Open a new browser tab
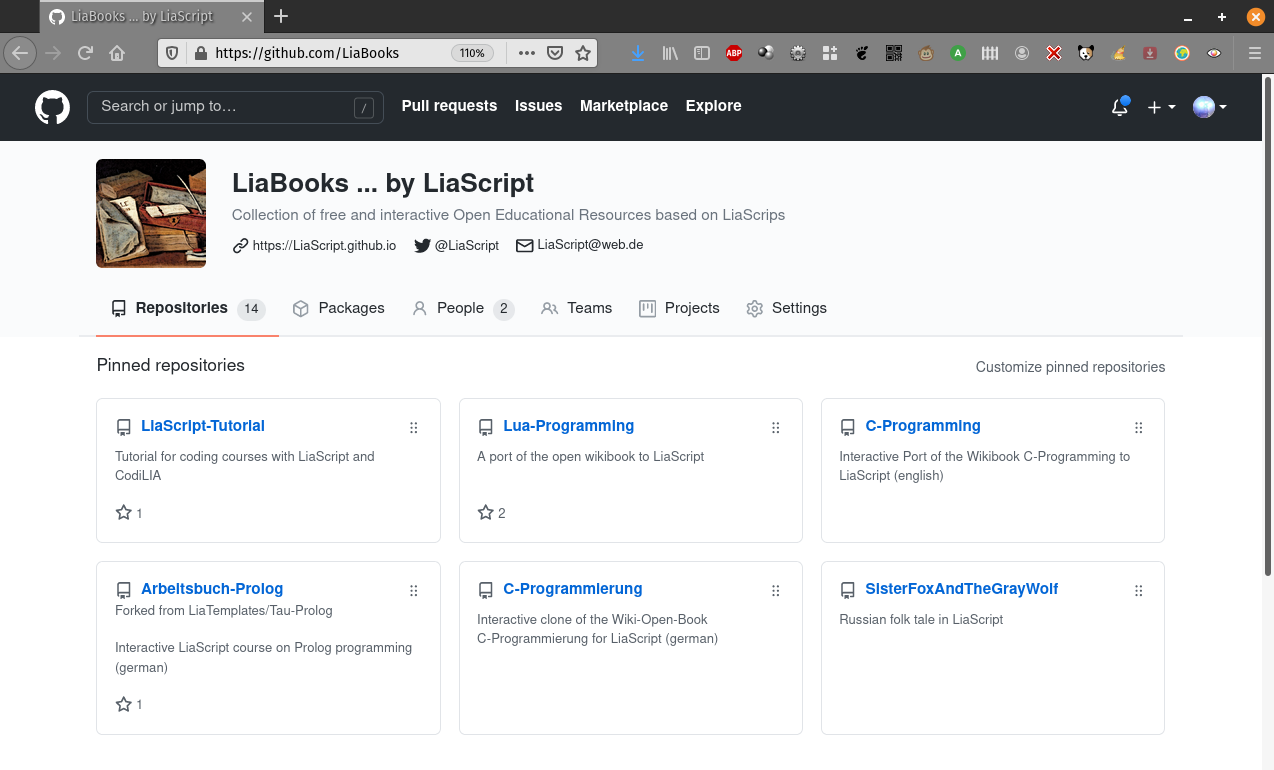The image size is (1274, 770). 281,16
